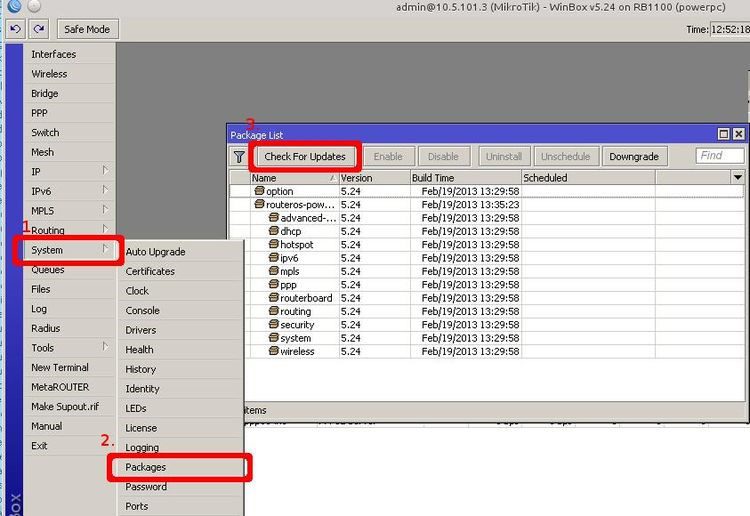Open New Terminal from sidebar
This screenshot has height=516, width=750.
(x=59, y=368)
